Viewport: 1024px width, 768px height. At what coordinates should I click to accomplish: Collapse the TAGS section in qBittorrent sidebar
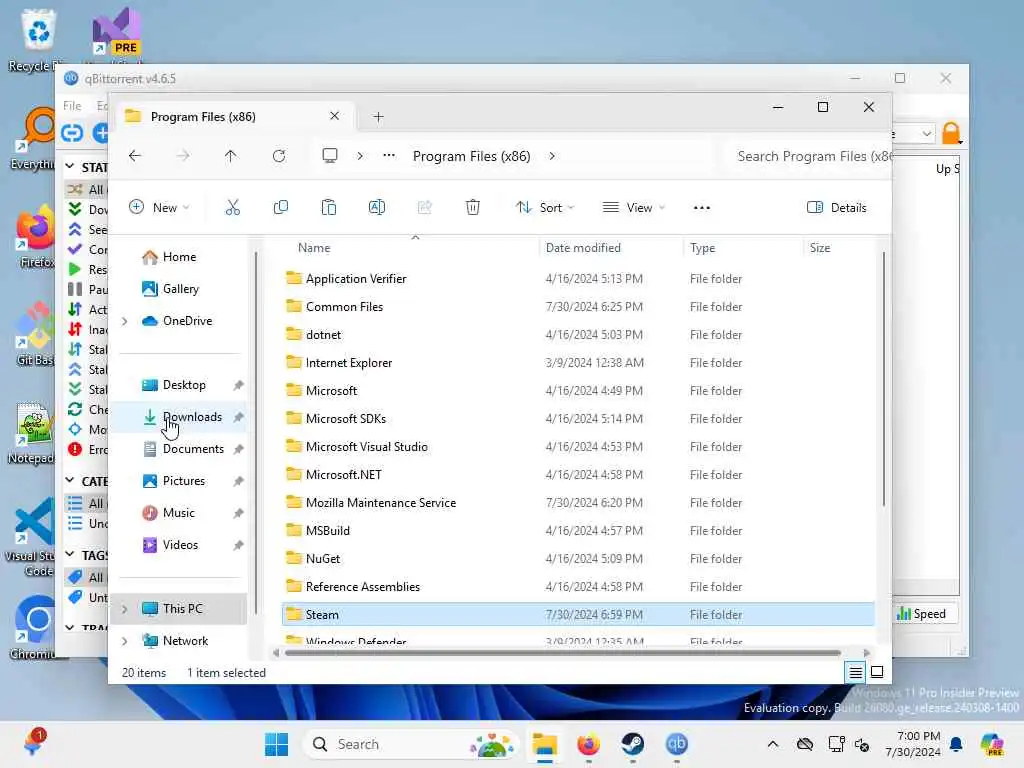(70, 554)
